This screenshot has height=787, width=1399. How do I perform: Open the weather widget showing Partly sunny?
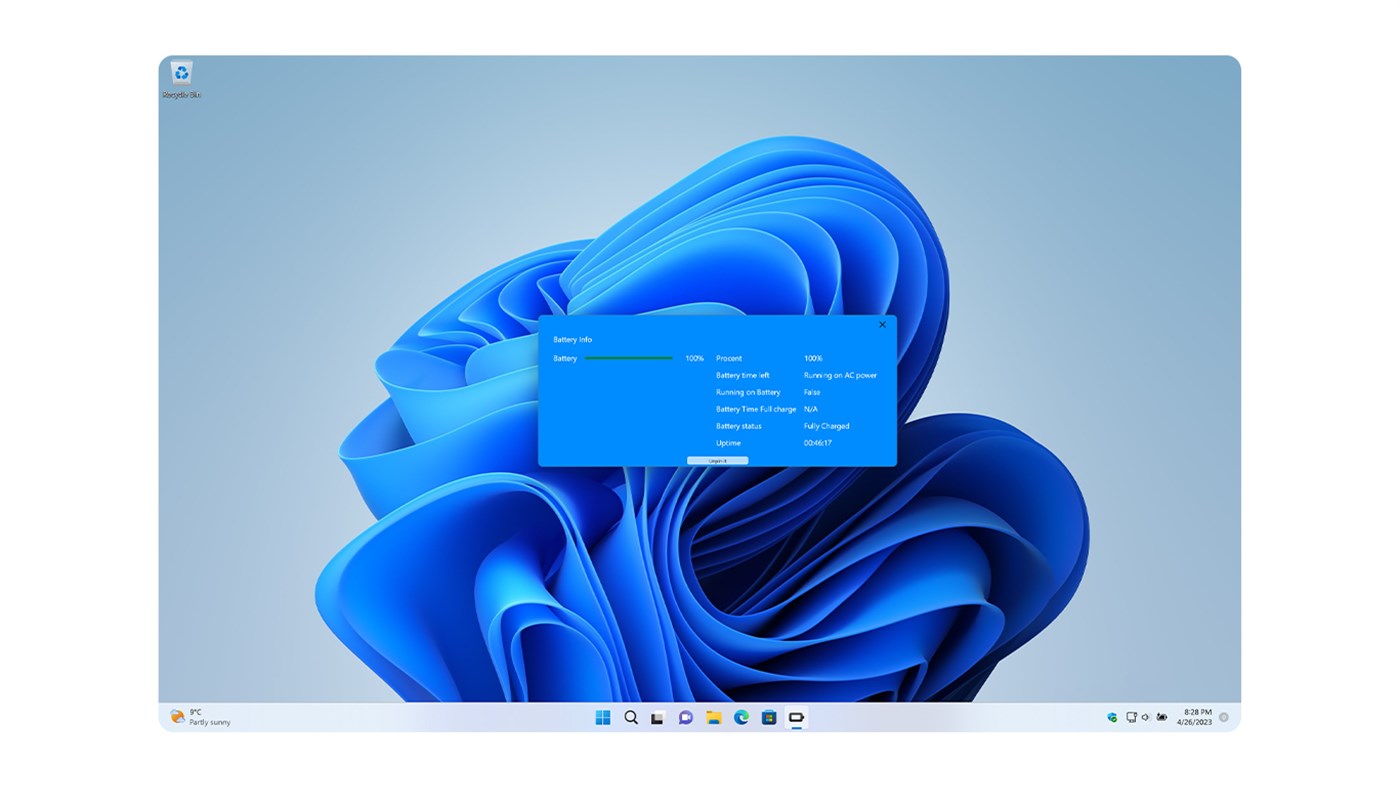[x=201, y=717]
